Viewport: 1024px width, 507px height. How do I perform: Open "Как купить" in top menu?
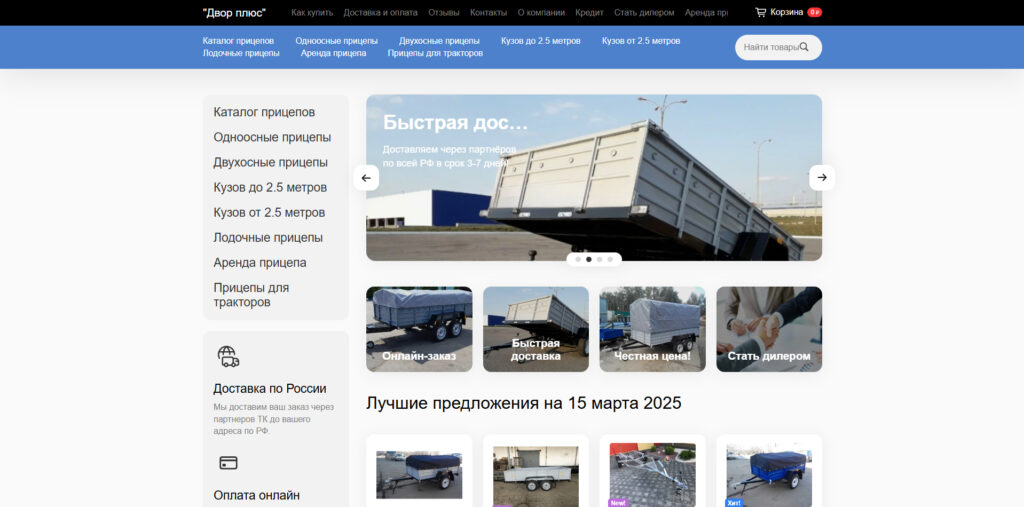point(312,12)
